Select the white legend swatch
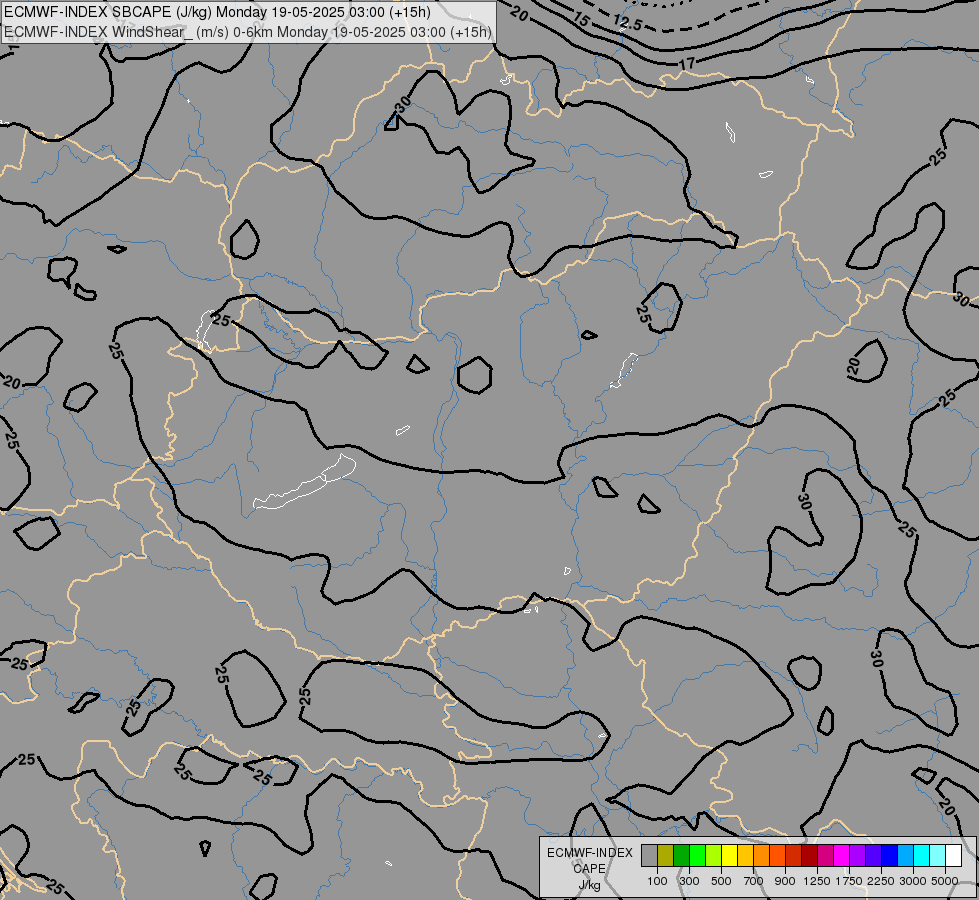This screenshot has height=900, width=979. (954, 855)
